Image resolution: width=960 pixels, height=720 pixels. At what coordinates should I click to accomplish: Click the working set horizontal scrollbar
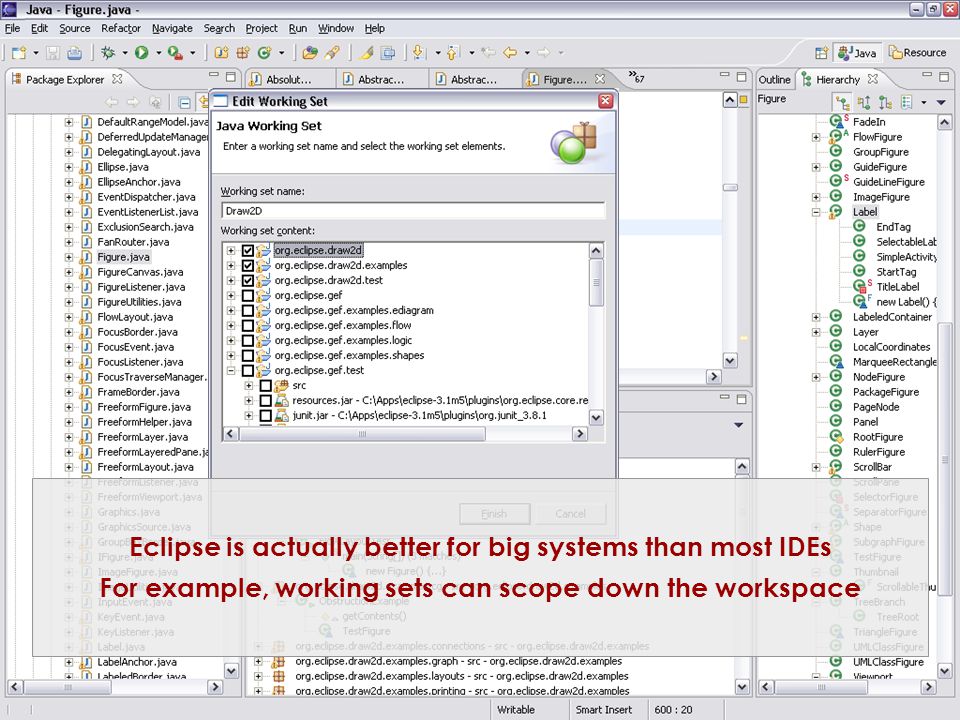pyautogui.click(x=362, y=434)
